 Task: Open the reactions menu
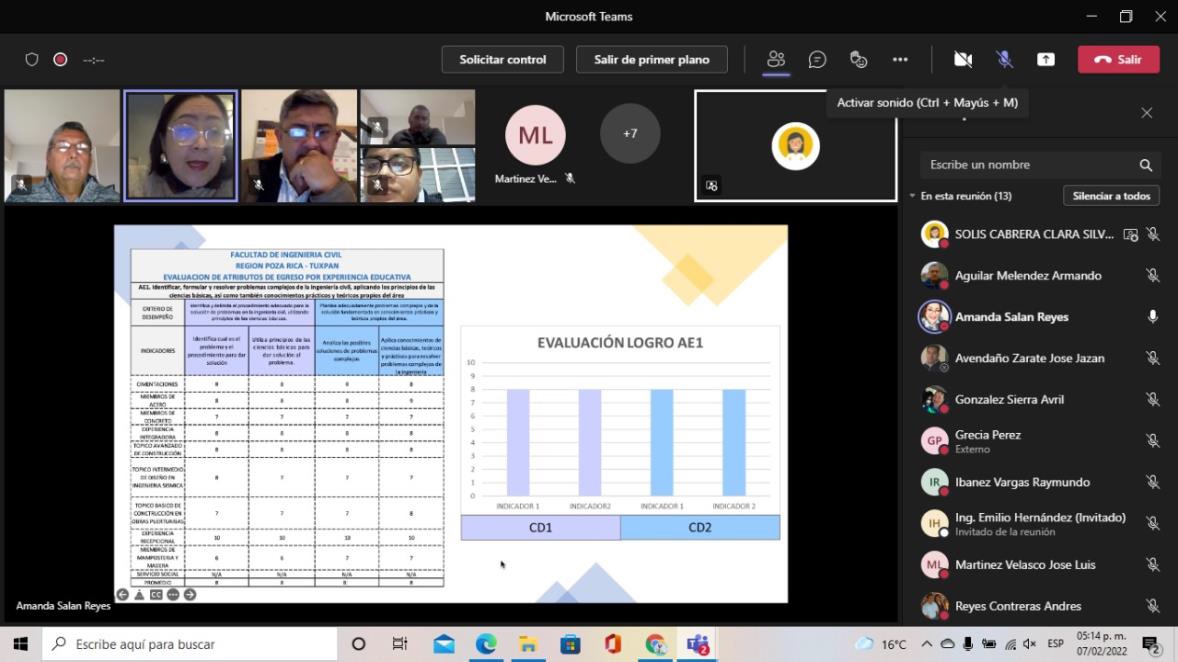tap(858, 60)
